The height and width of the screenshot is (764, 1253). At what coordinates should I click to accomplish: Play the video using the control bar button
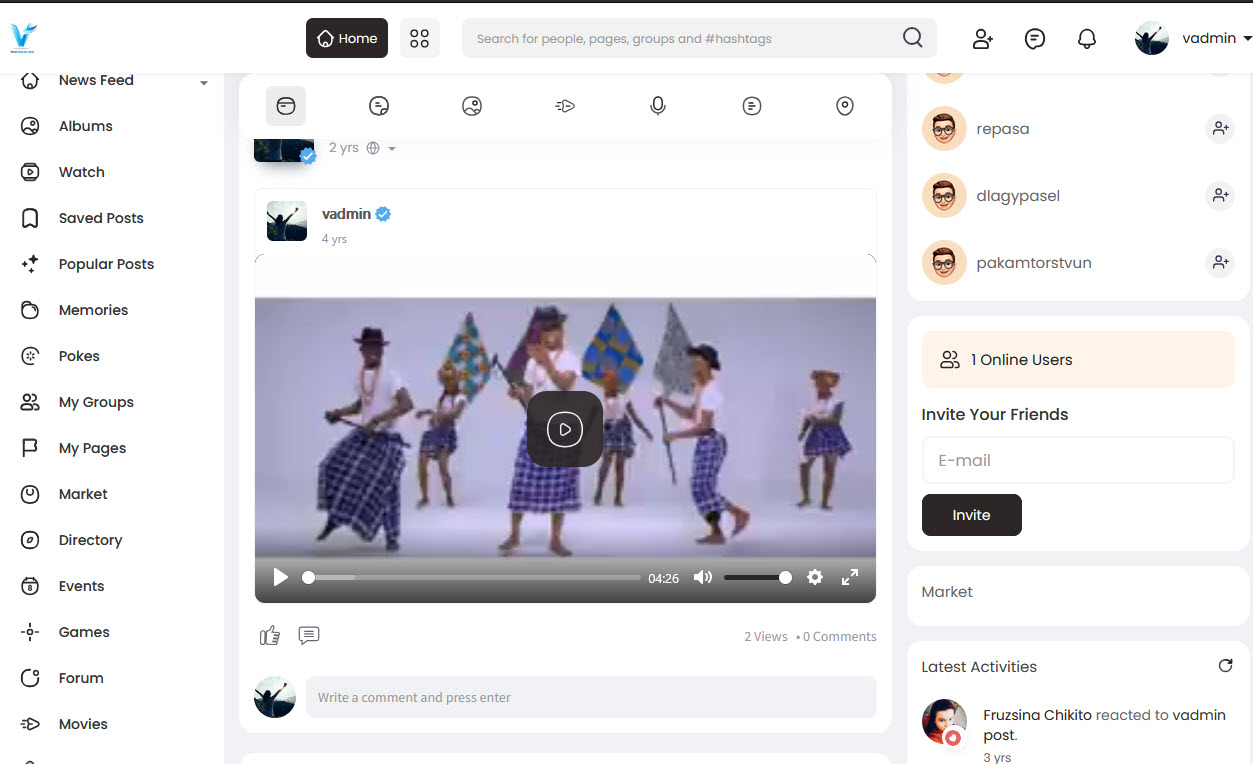tap(281, 577)
